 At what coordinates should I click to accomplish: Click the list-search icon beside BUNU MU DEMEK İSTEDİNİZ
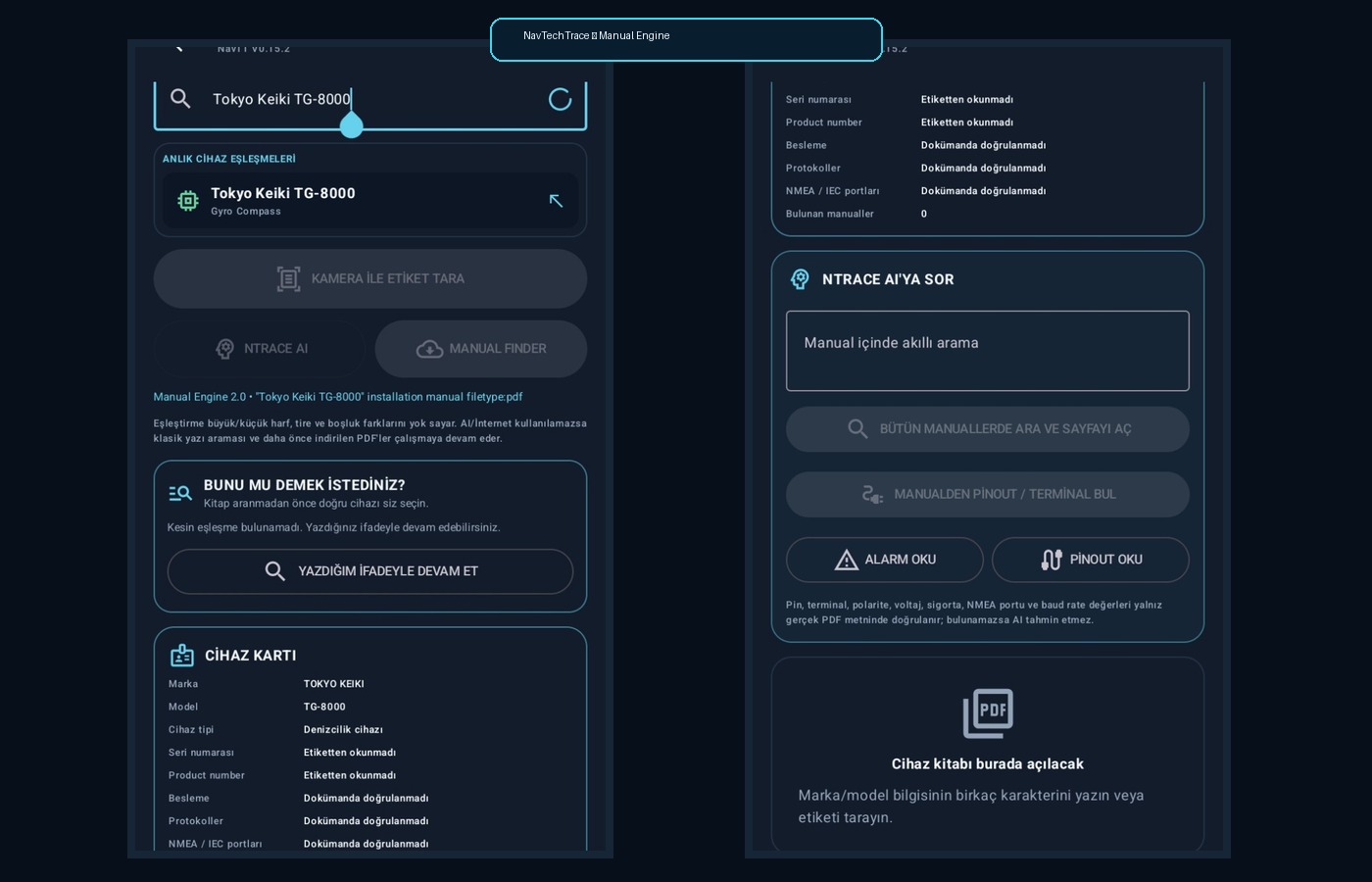(x=180, y=493)
